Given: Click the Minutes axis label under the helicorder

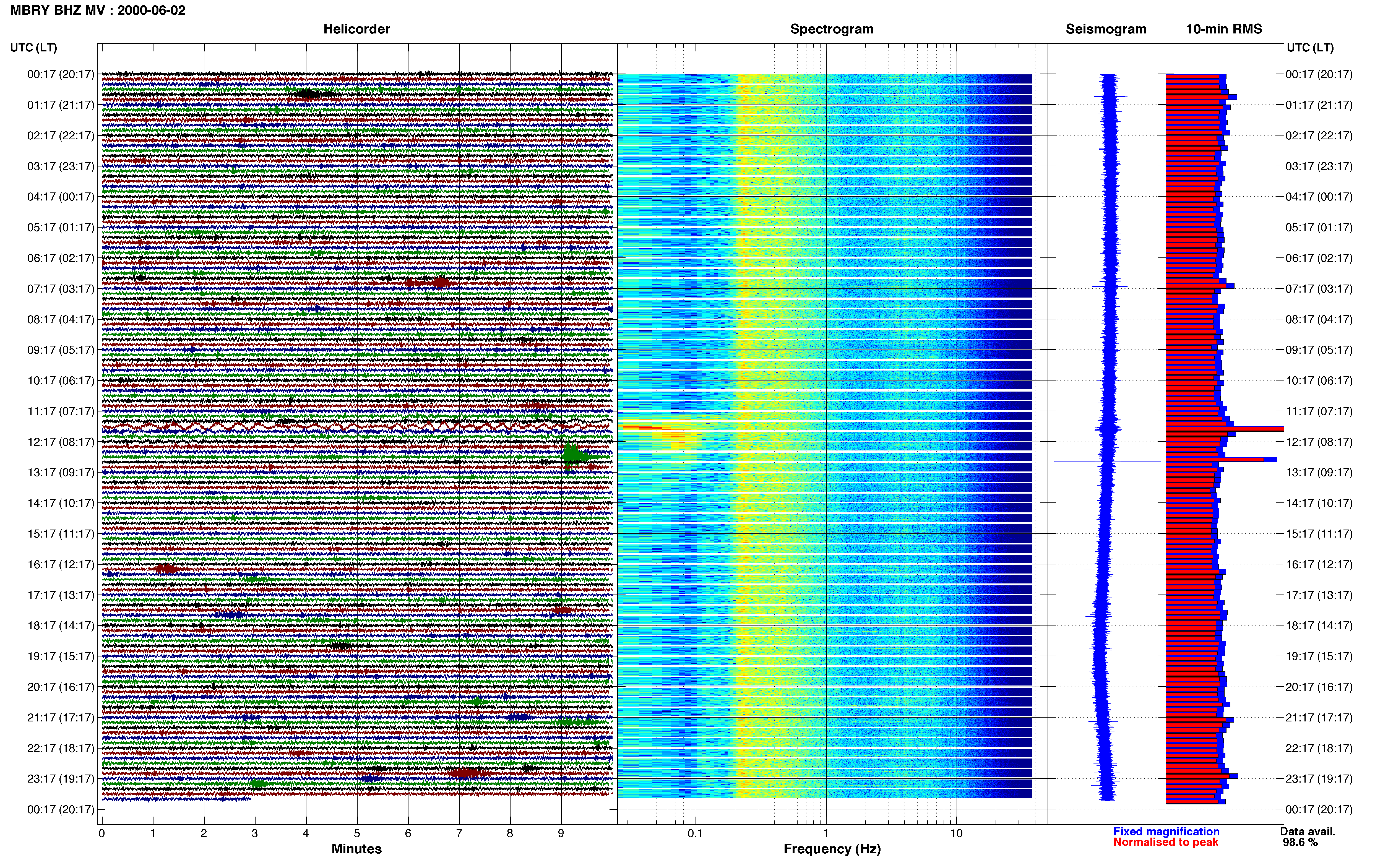Looking at the screenshot, I should 356,849.
